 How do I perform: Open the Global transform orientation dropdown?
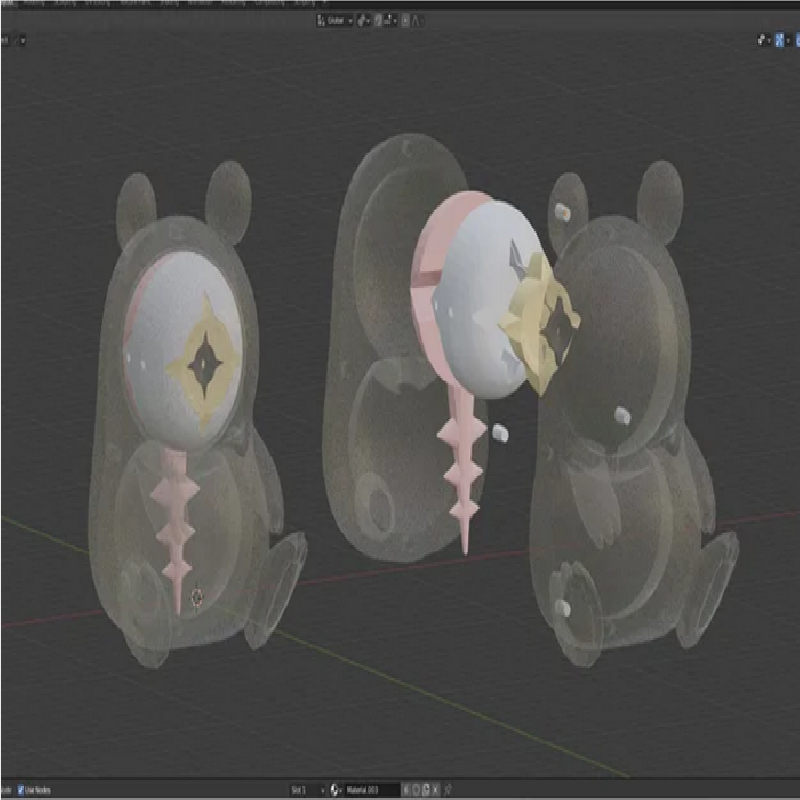click(x=335, y=20)
